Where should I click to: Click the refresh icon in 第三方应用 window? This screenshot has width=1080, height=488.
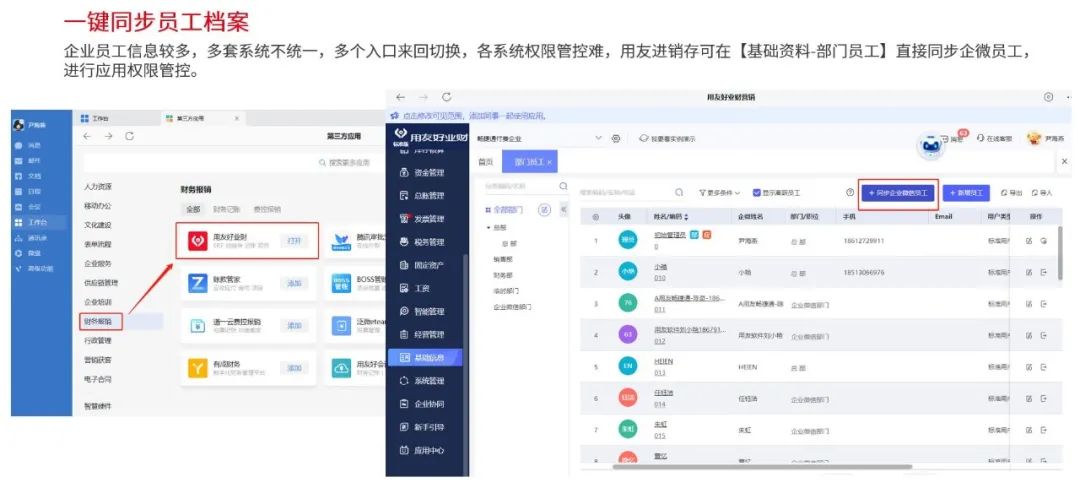tap(129, 136)
